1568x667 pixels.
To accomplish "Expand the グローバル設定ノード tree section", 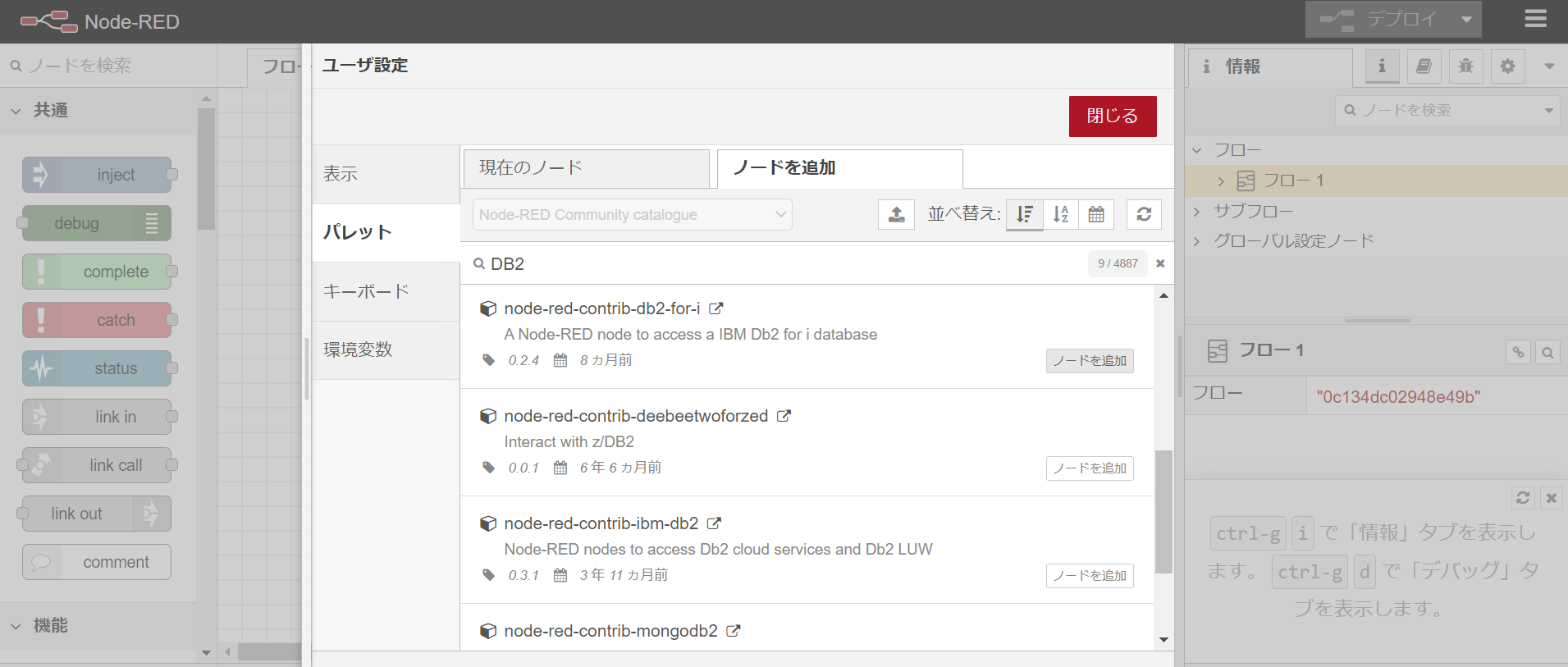I will pyautogui.click(x=1197, y=241).
